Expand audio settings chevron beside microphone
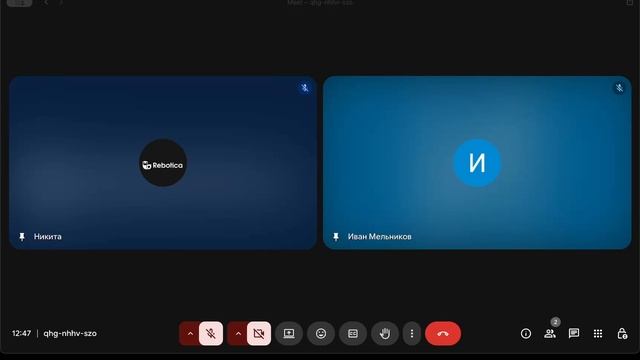Image resolution: width=640 pixels, height=360 pixels. [190, 333]
